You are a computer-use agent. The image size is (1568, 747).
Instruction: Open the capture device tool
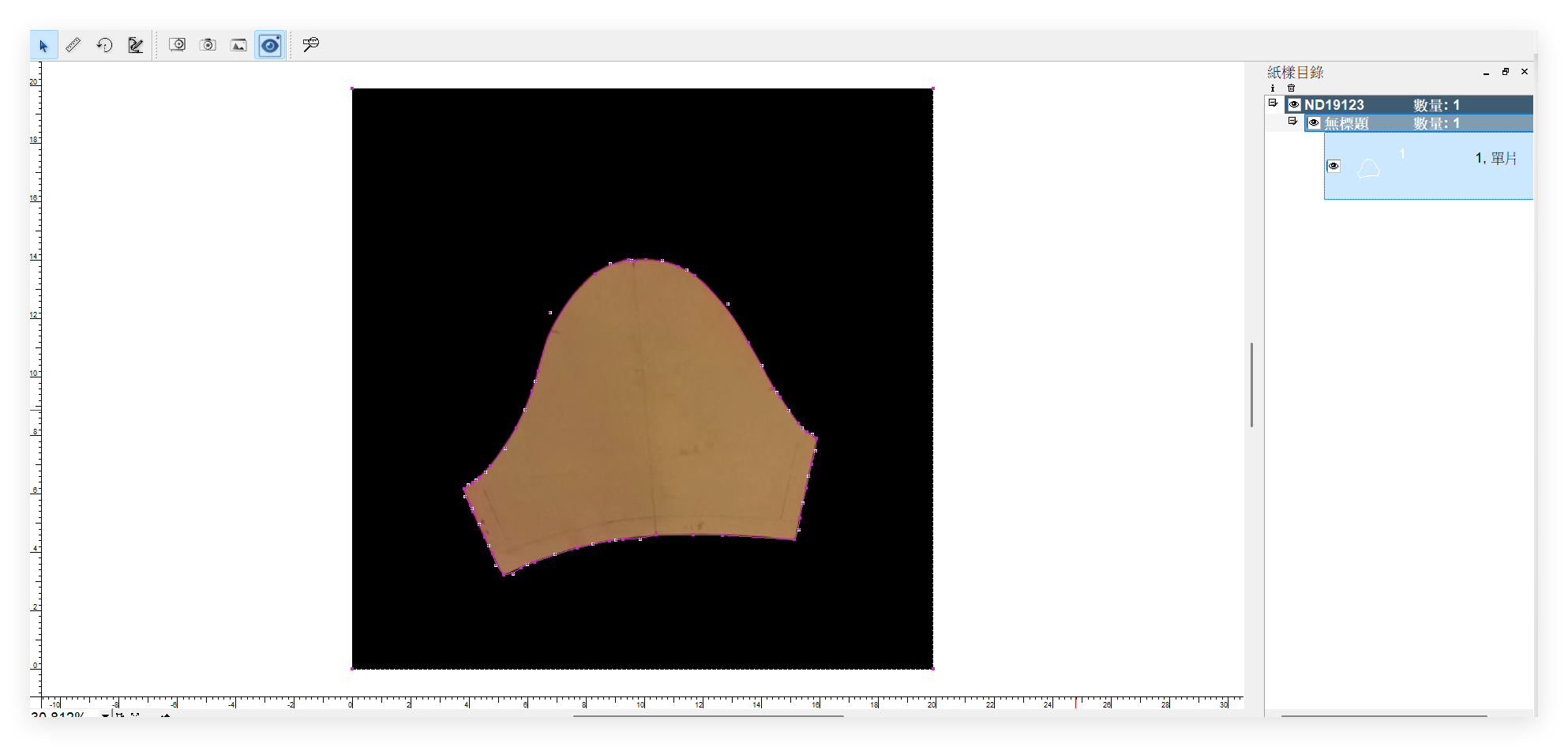tap(178, 45)
